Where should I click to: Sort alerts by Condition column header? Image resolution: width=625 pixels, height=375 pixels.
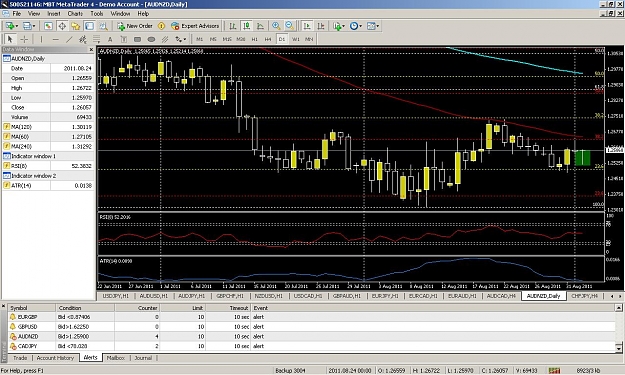point(85,308)
